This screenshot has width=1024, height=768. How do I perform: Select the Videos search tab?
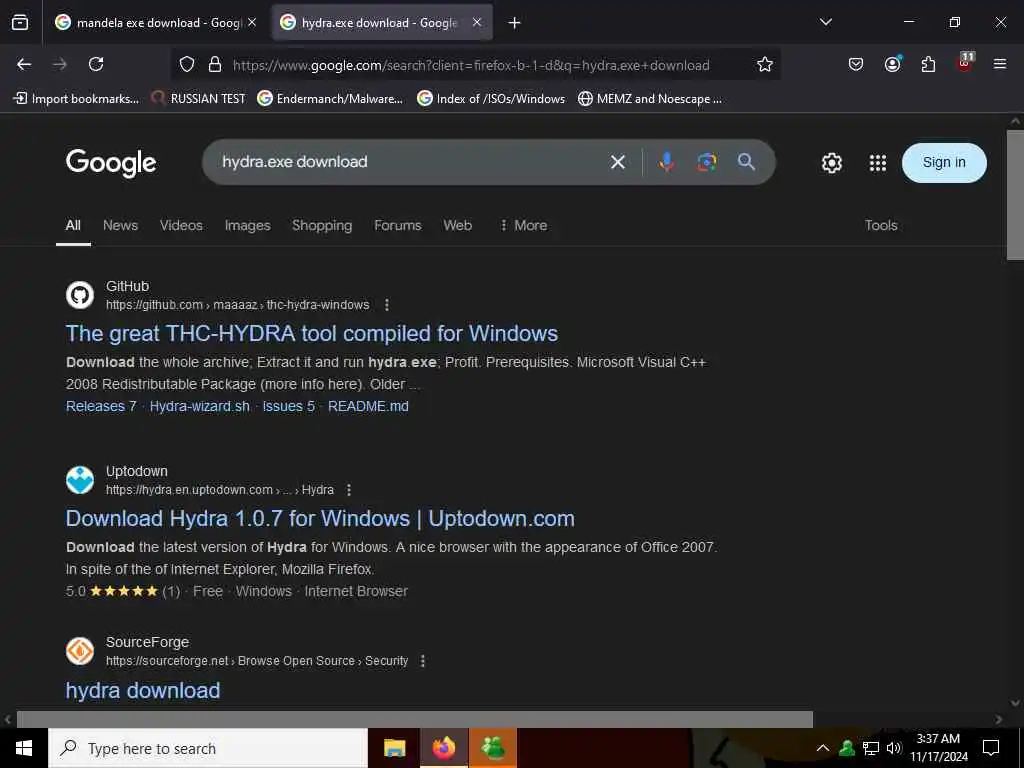[x=181, y=225]
